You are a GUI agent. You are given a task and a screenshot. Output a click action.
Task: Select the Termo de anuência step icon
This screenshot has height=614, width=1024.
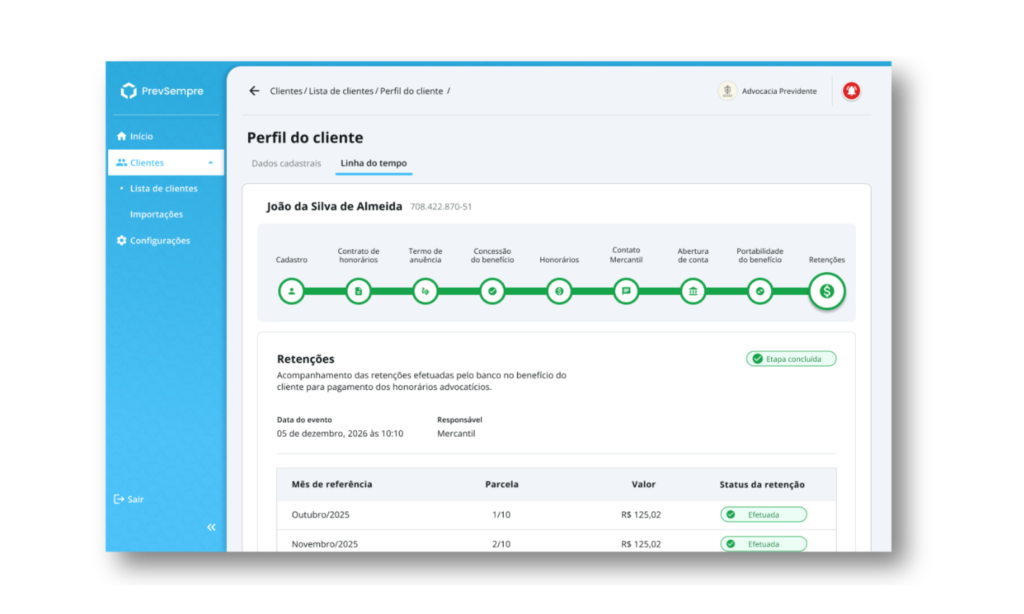(x=425, y=291)
